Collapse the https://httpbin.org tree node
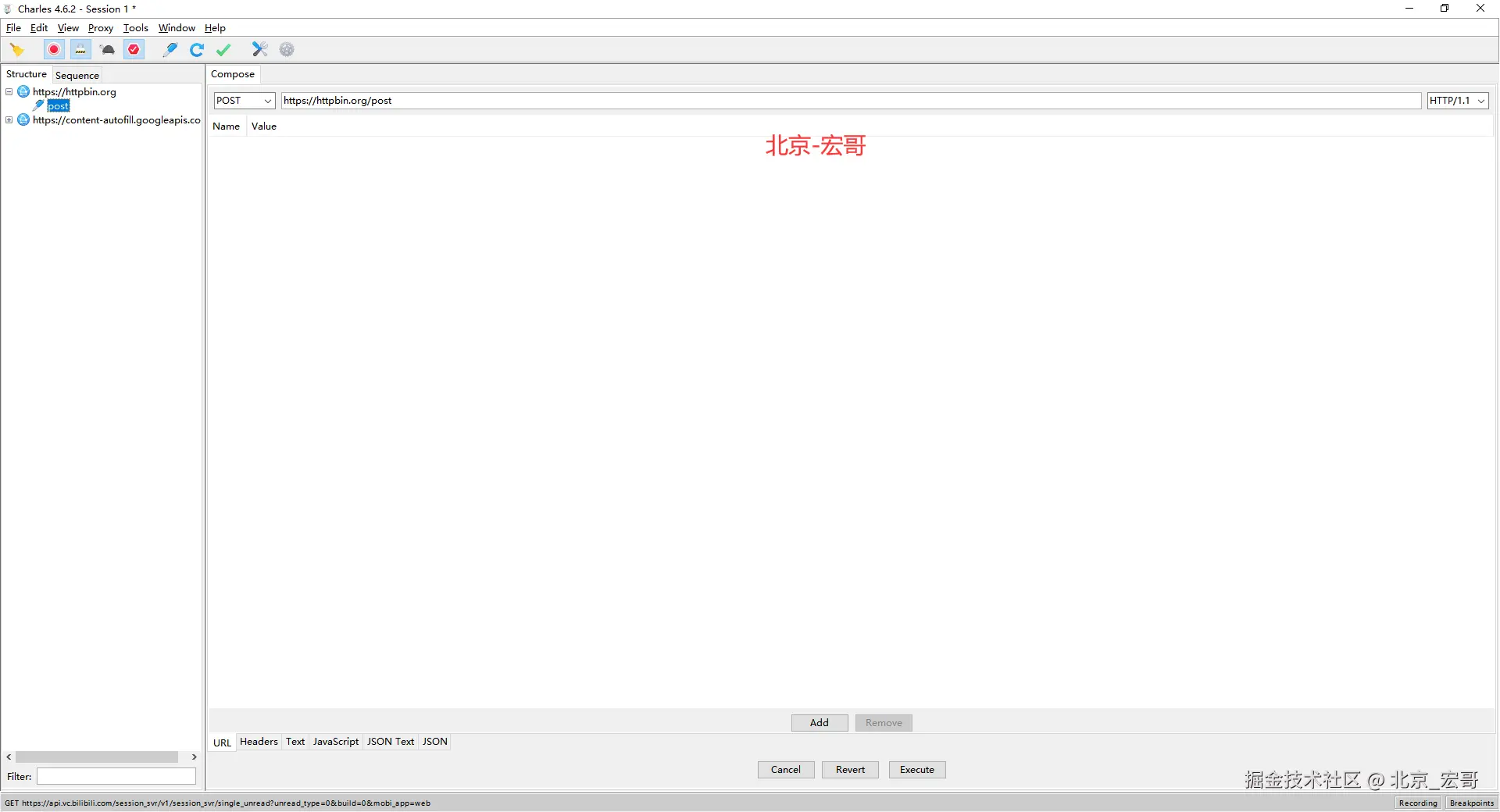Viewport: 1500px width, 812px height. [x=9, y=92]
